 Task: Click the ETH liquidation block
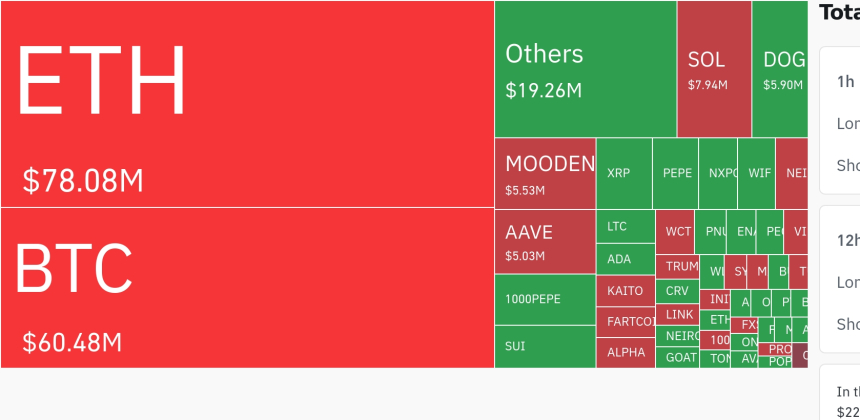[247, 104]
